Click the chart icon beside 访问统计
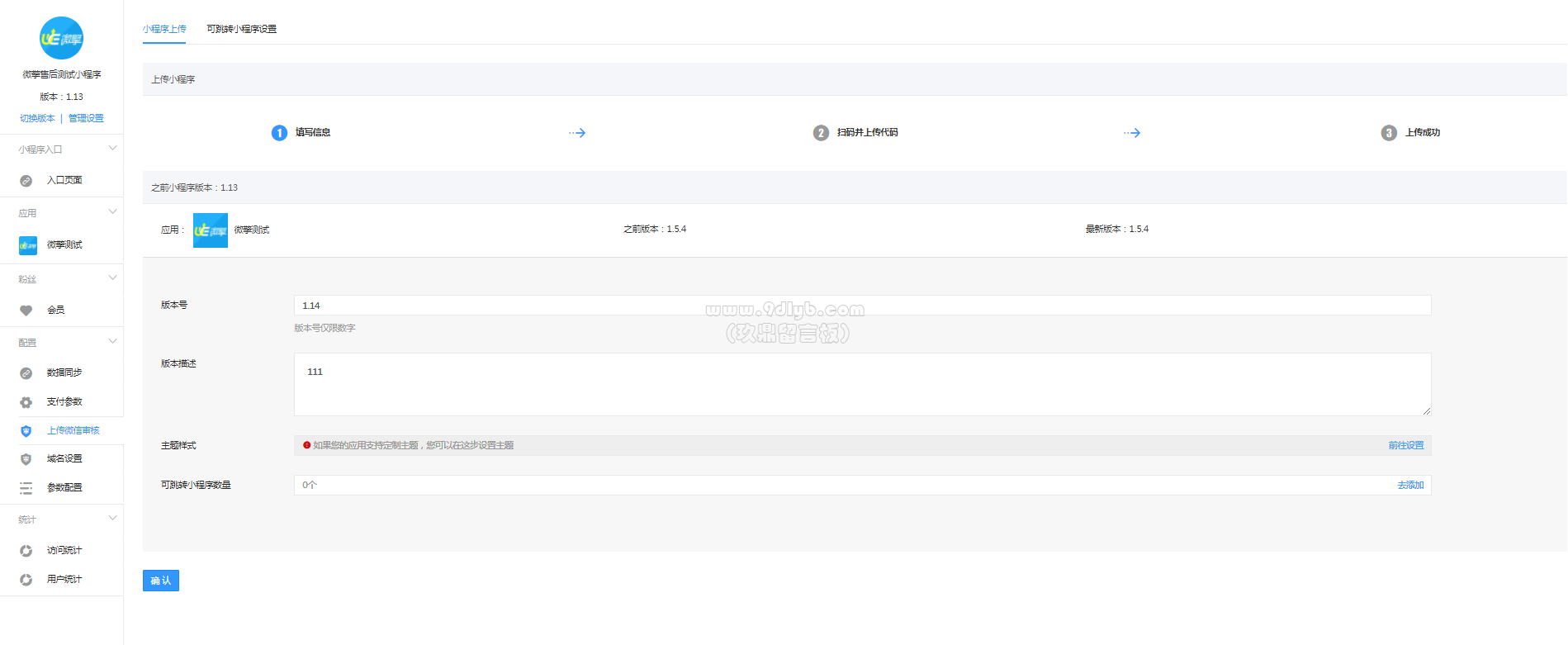Viewport: 1568px width, 645px height. (26, 551)
